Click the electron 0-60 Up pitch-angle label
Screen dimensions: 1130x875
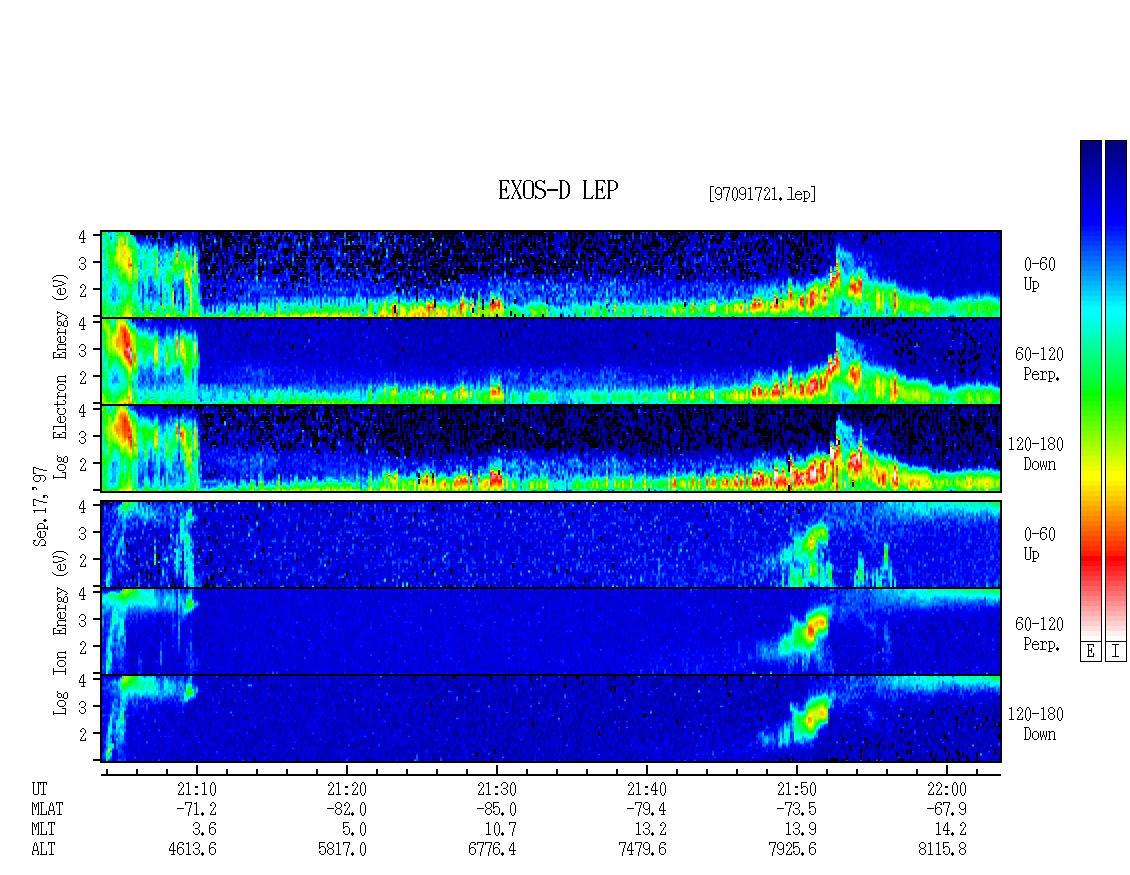[x=1039, y=274]
